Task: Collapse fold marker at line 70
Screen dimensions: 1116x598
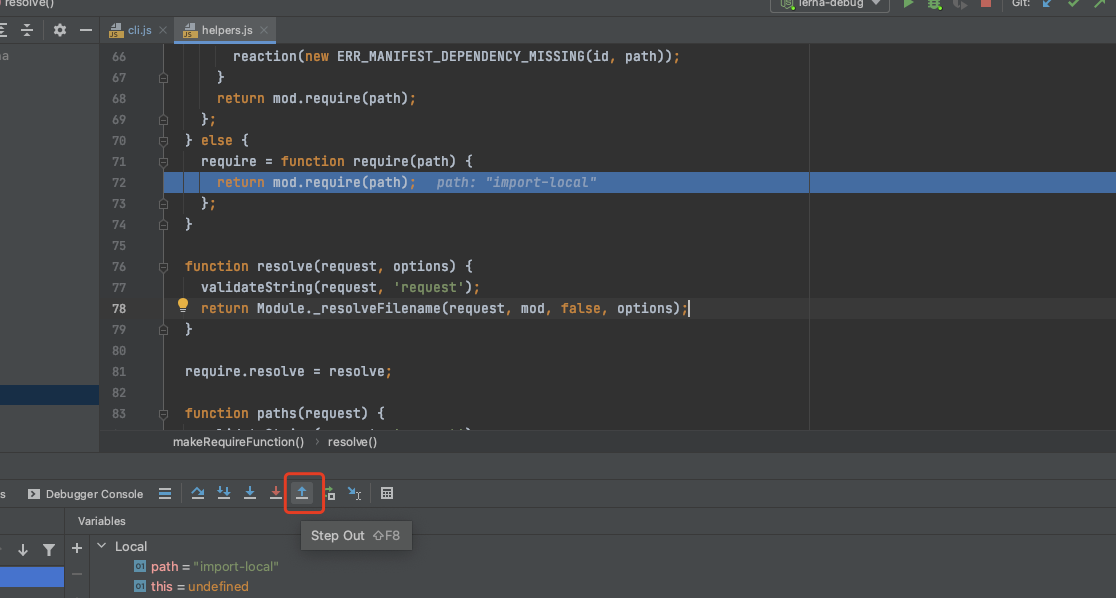Action: [163, 140]
